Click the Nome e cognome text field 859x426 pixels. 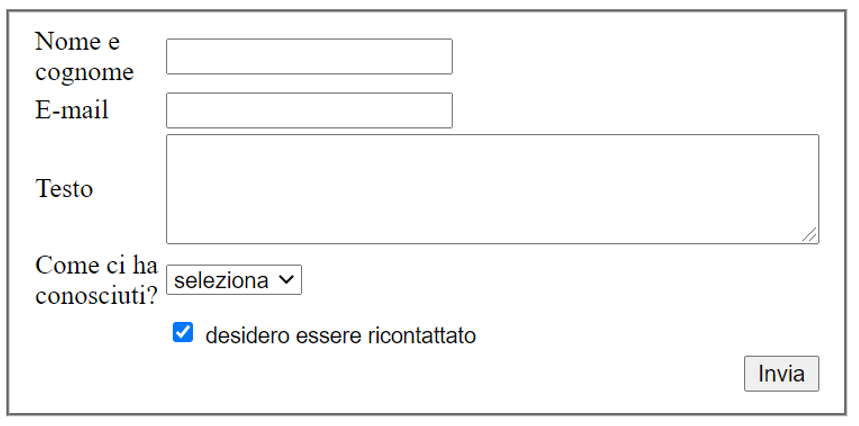(309, 57)
